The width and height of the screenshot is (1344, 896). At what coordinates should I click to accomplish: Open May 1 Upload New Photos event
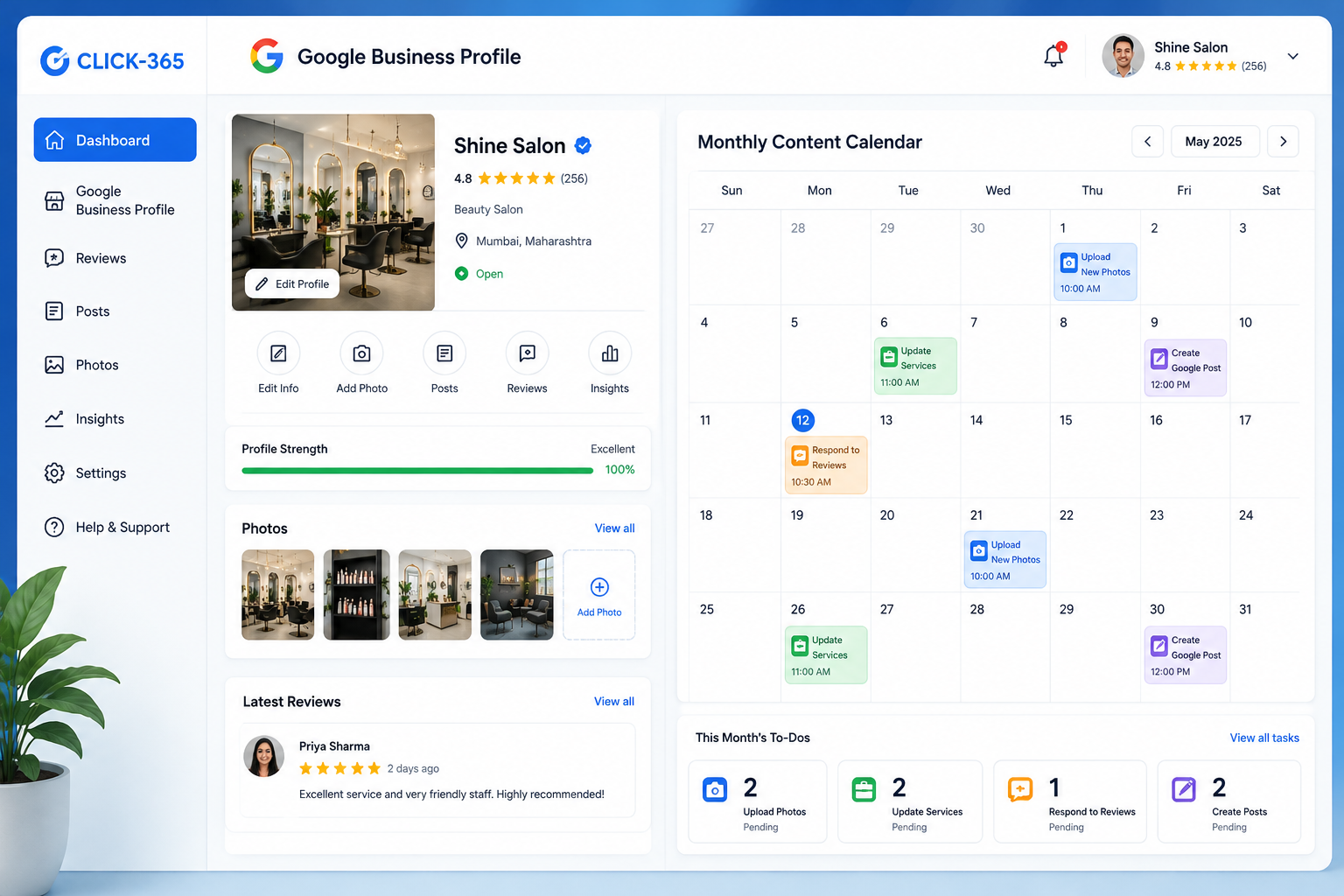coord(1095,272)
